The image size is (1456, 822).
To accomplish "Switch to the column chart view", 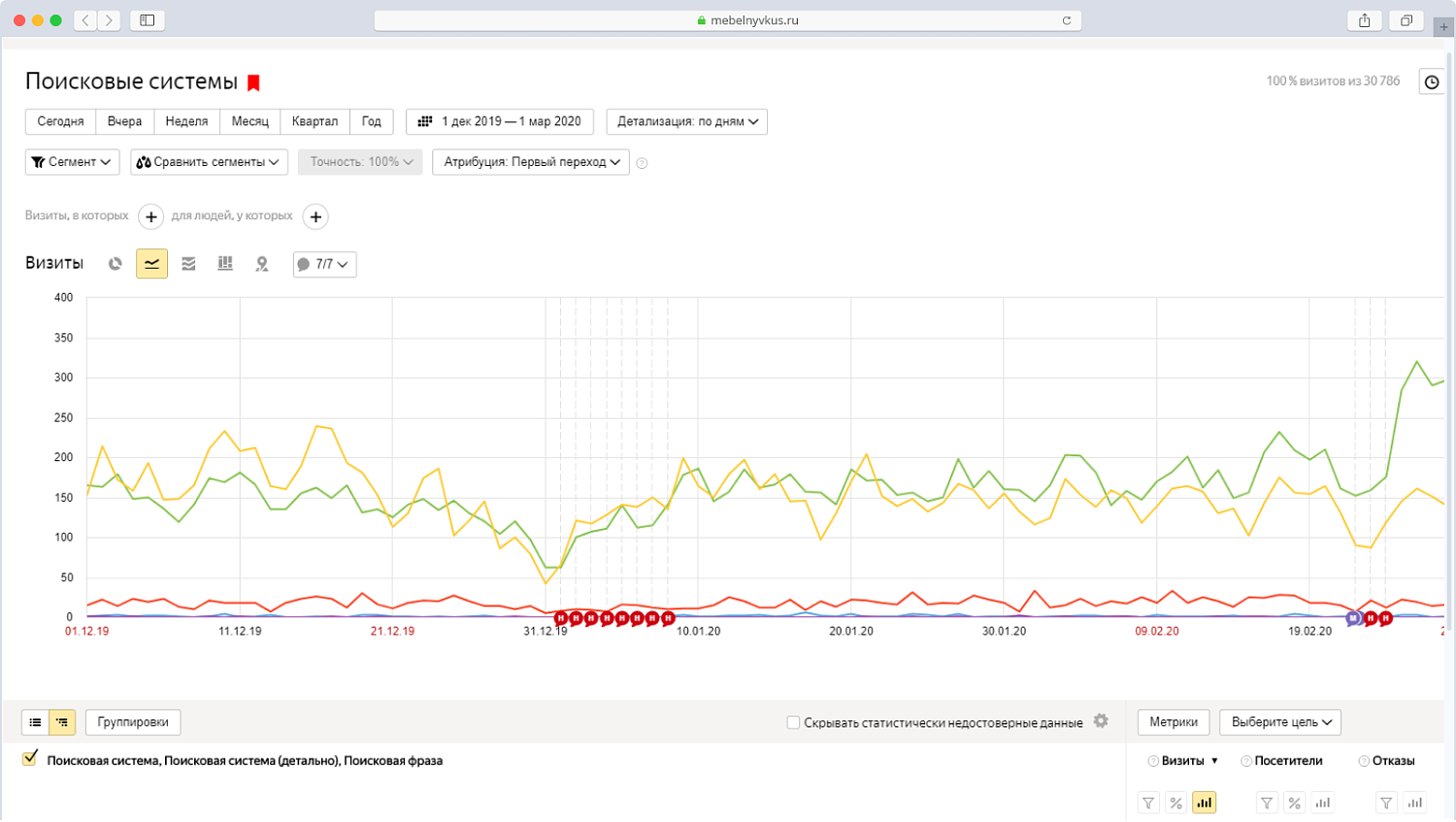I will tap(225, 264).
